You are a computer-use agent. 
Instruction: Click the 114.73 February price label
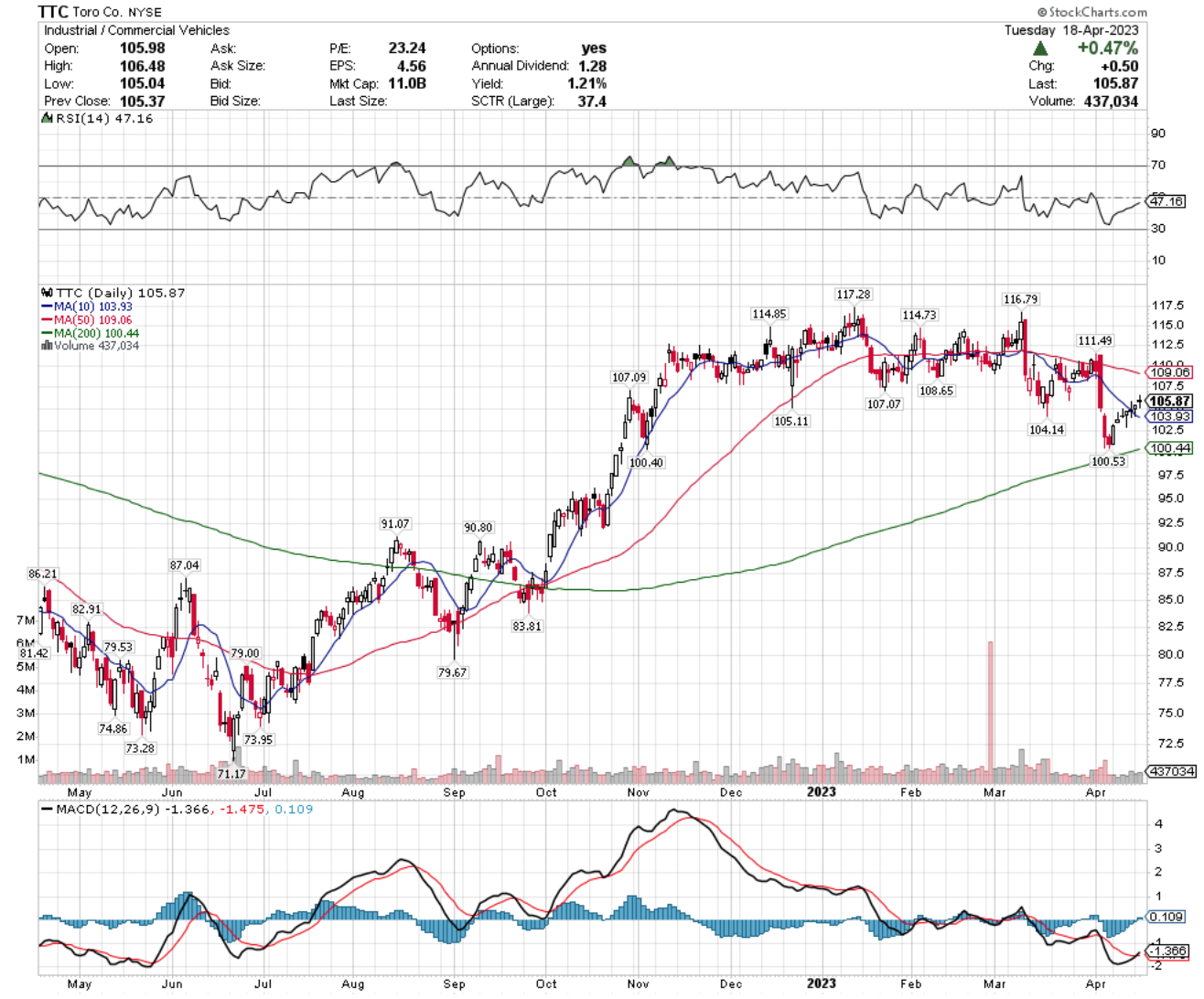[x=919, y=316]
